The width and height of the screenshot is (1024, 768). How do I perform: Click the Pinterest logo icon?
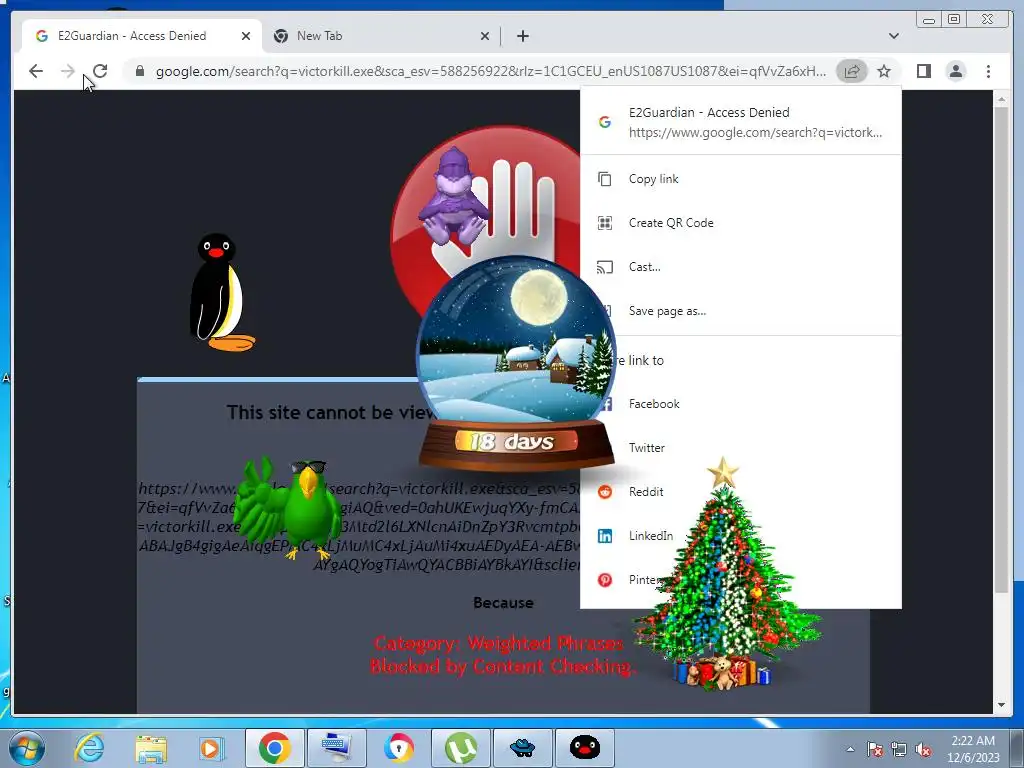point(605,580)
